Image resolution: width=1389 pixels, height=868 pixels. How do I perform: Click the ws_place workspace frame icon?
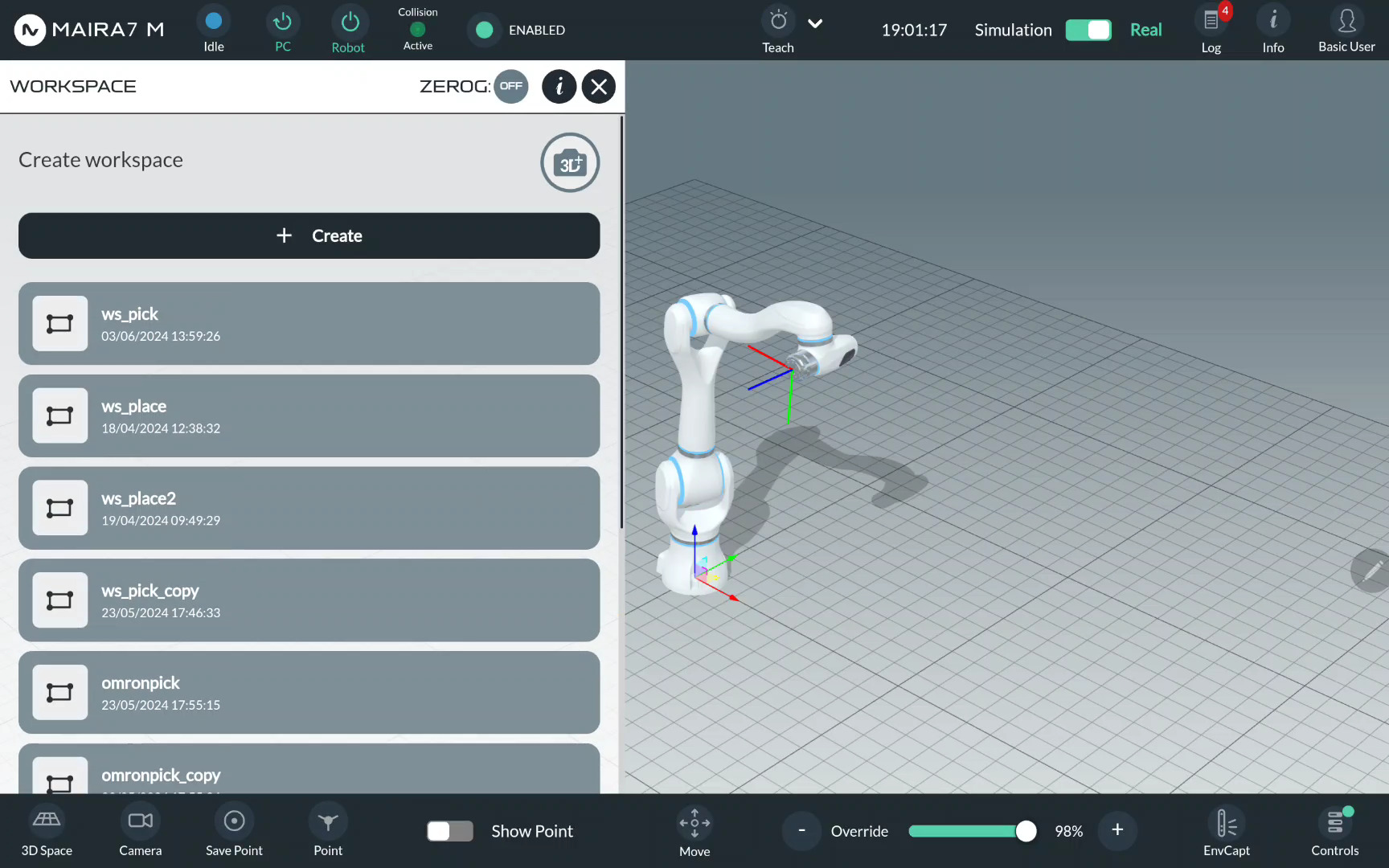[x=60, y=416]
